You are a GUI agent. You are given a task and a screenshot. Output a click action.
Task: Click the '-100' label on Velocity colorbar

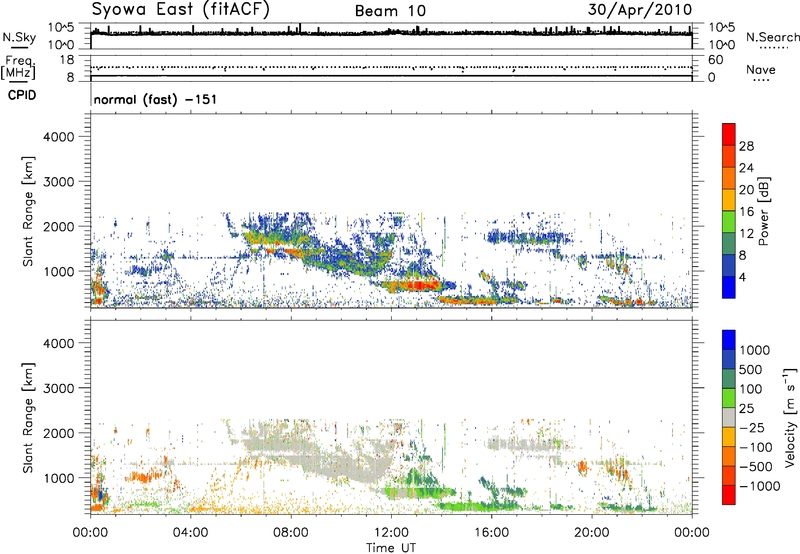tap(756, 447)
